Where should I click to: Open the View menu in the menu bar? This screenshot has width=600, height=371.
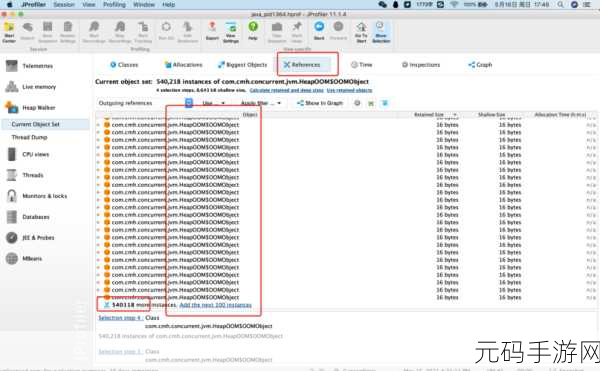tap(88, 5)
